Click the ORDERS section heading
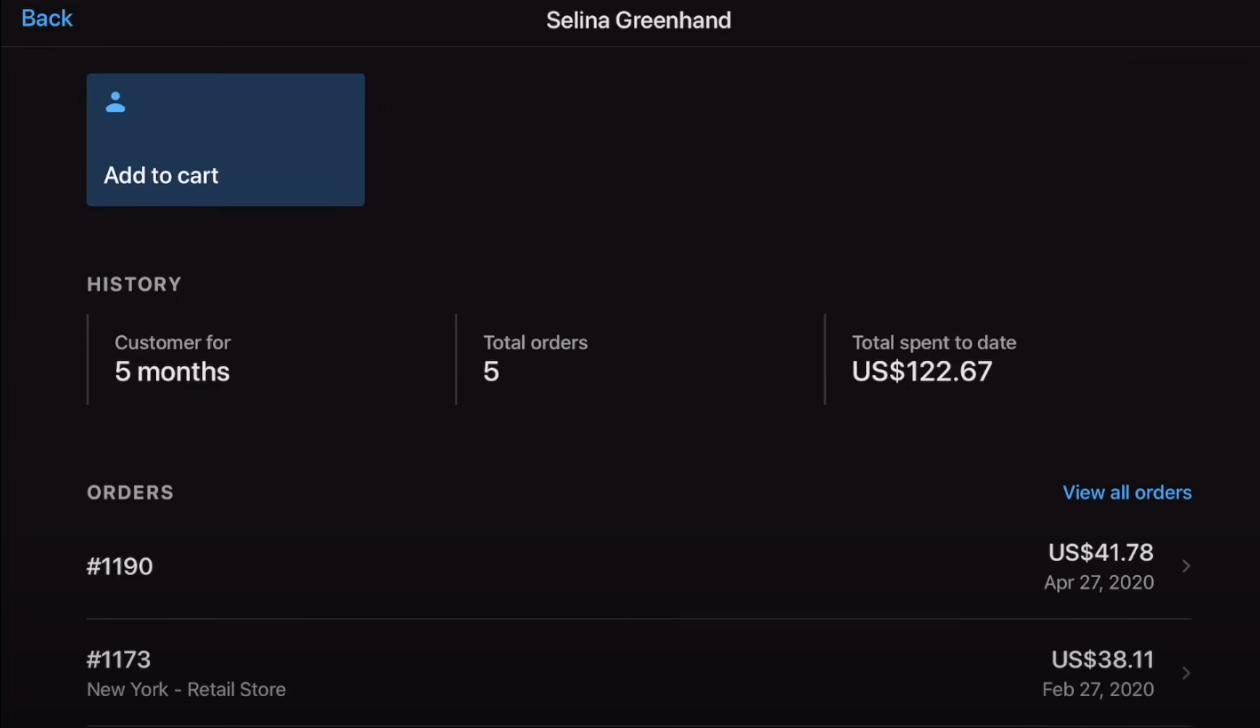This screenshot has width=1260, height=728. click(x=130, y=492)
